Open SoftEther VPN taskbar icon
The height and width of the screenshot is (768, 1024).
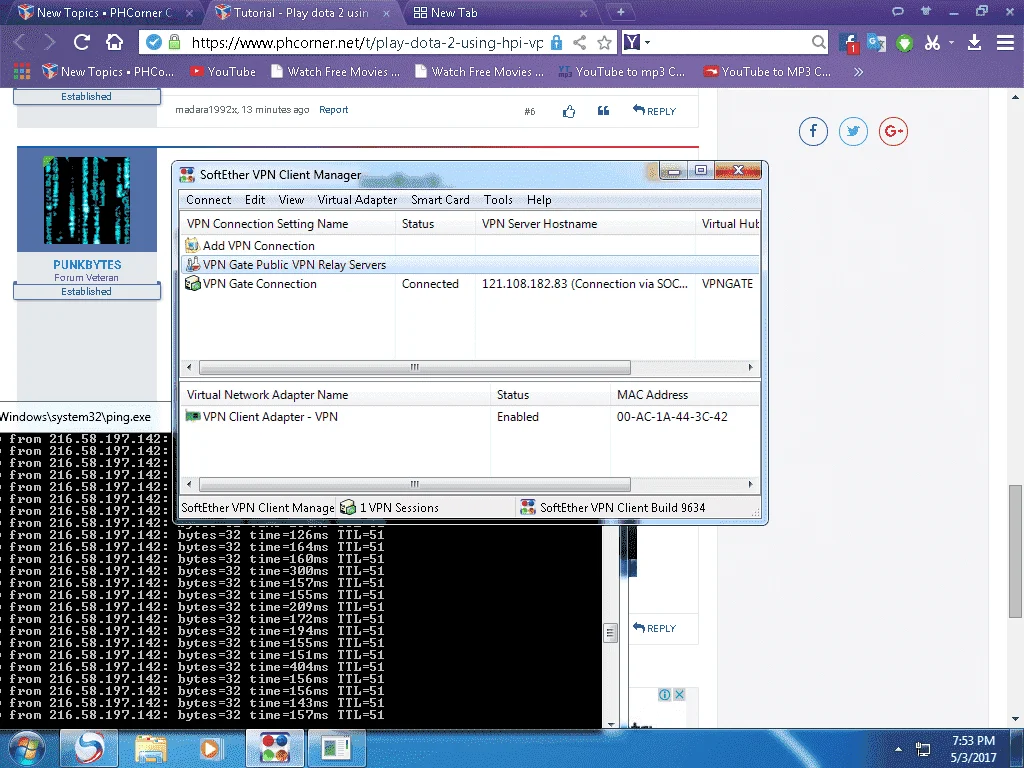[x=275, y=748]
